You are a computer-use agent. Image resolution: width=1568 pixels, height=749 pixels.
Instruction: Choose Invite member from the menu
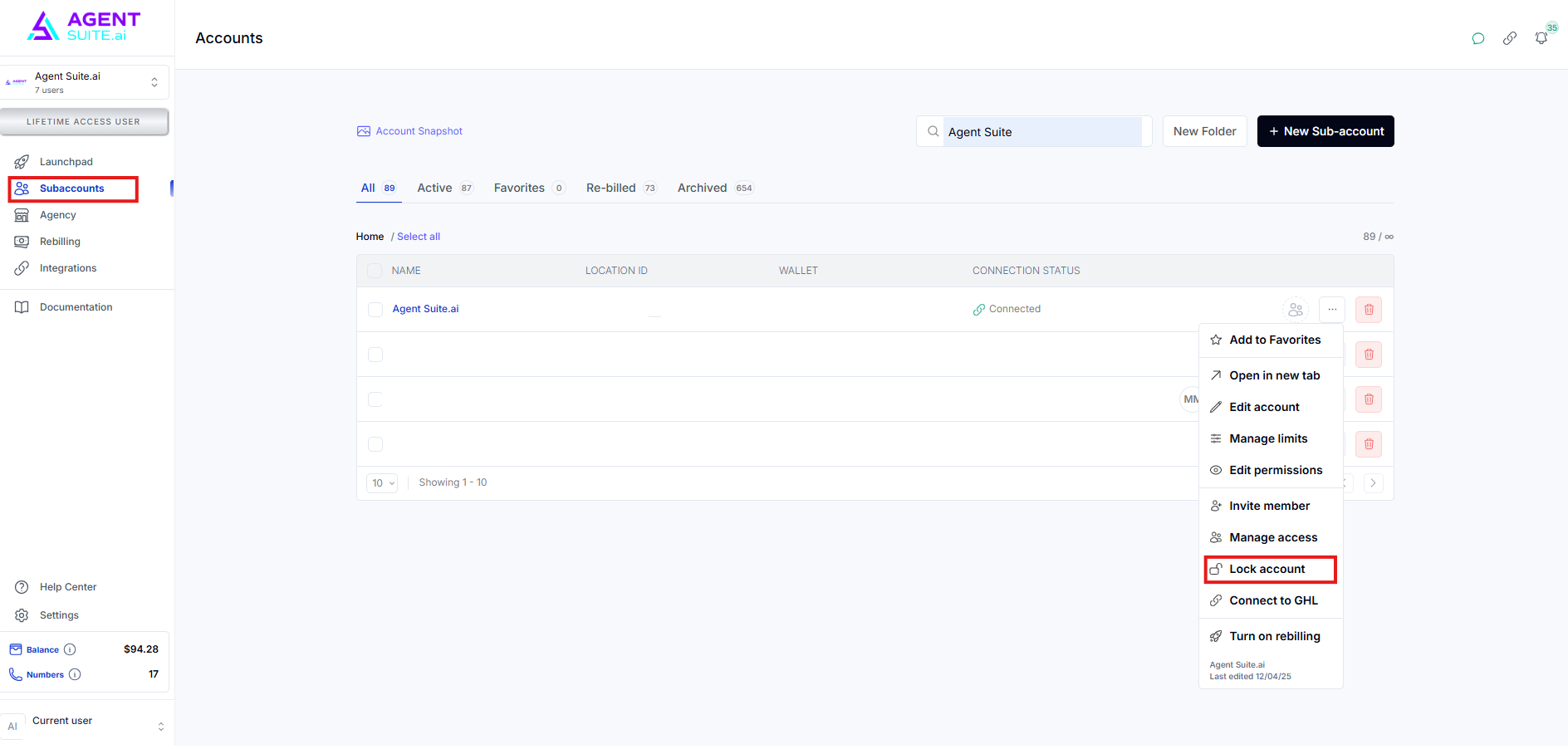[1271, 506]
